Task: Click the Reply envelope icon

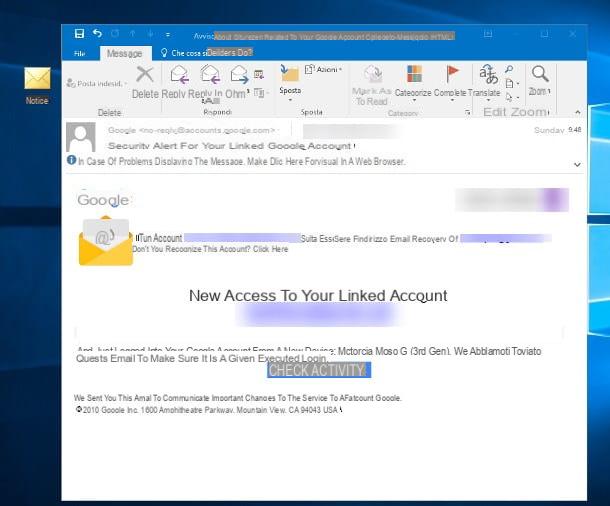Action: coord(179,74)
